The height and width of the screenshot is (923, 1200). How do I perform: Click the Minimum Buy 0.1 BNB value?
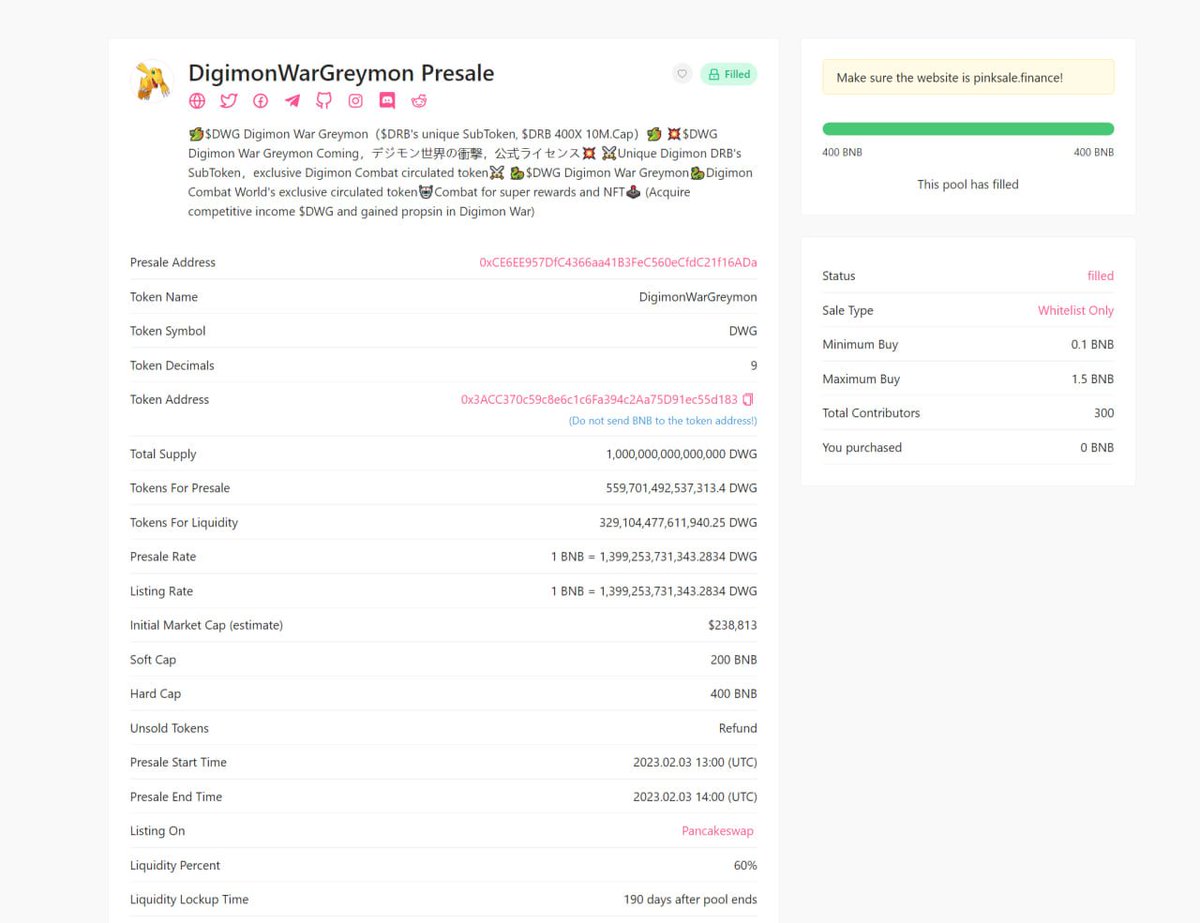[1092, 345]
